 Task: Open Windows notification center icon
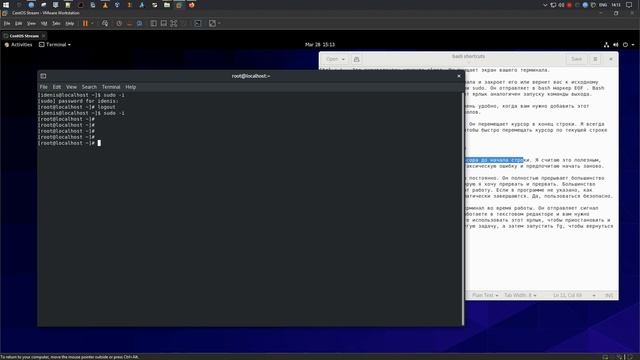click(x=629, y=5)
